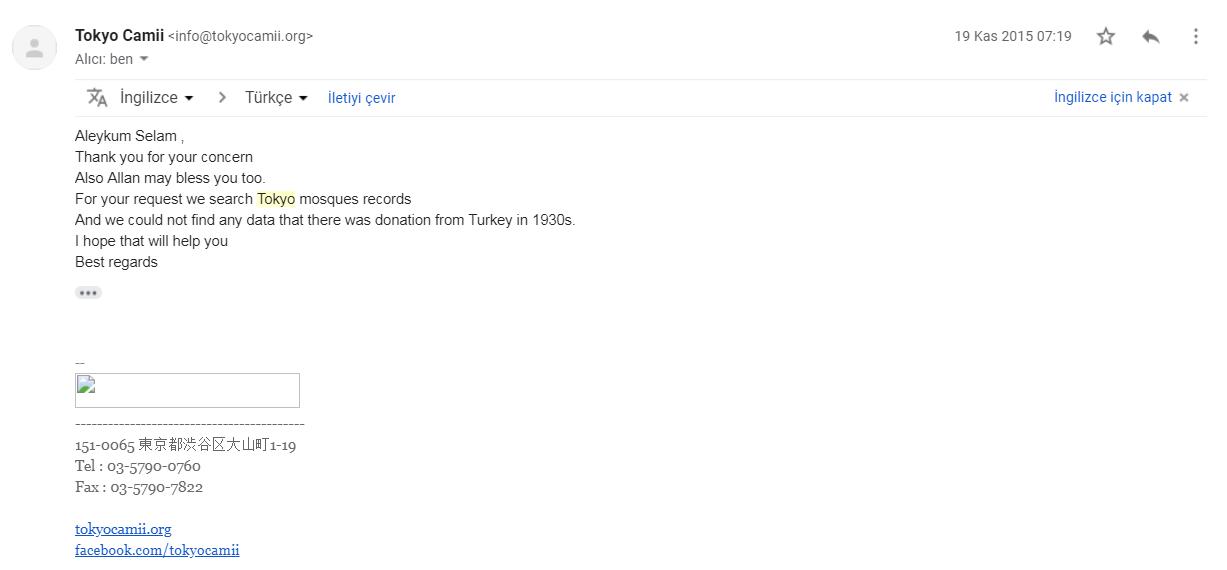The height and width of the screenshot is (570, 1227).
Task: Click the Tel 03-5790-0760 phone number
Action: point(154,466)
